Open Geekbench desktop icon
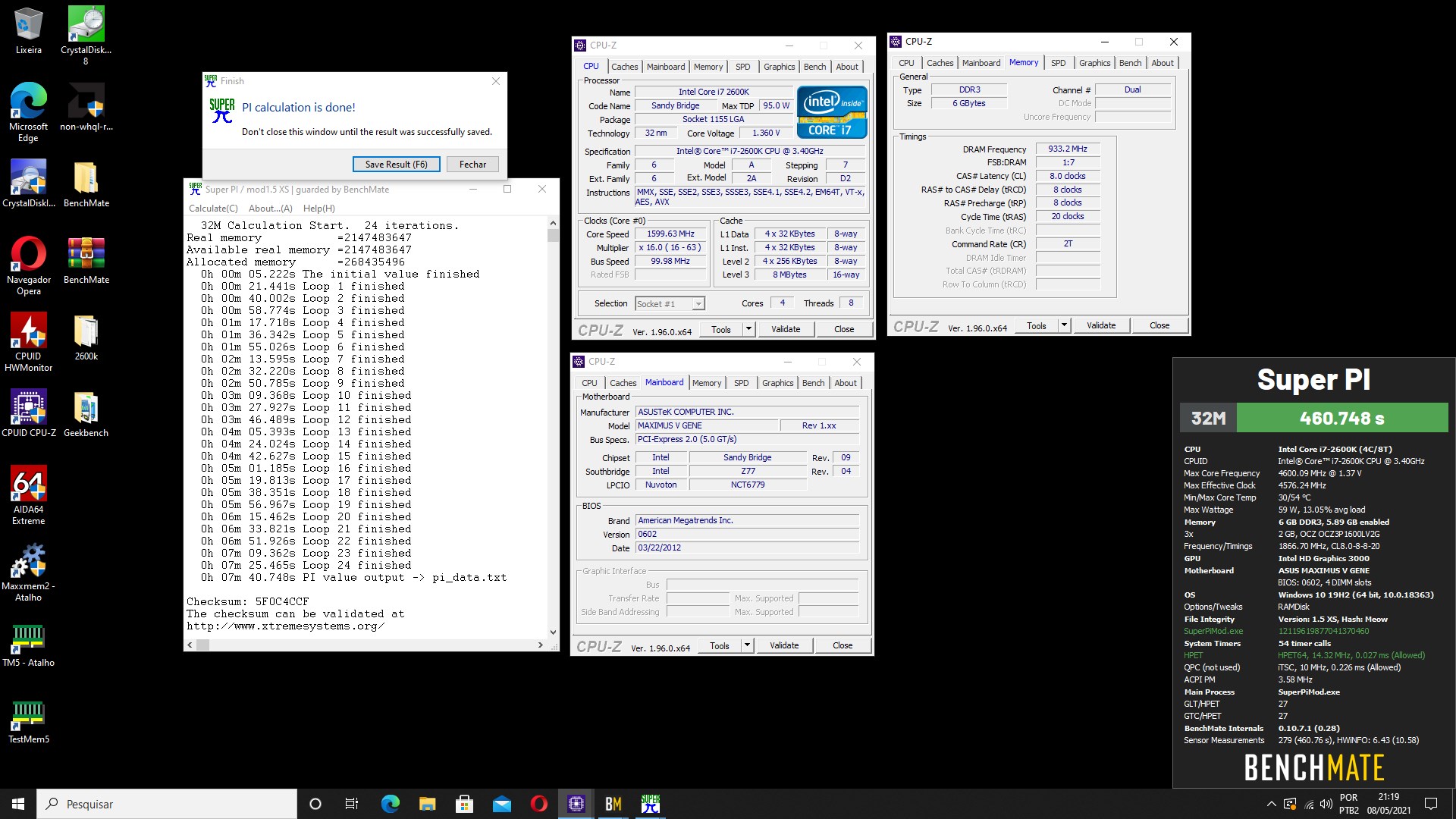Screen dimensions: 1456x819 pyautogui.click(x=86, y=413)
